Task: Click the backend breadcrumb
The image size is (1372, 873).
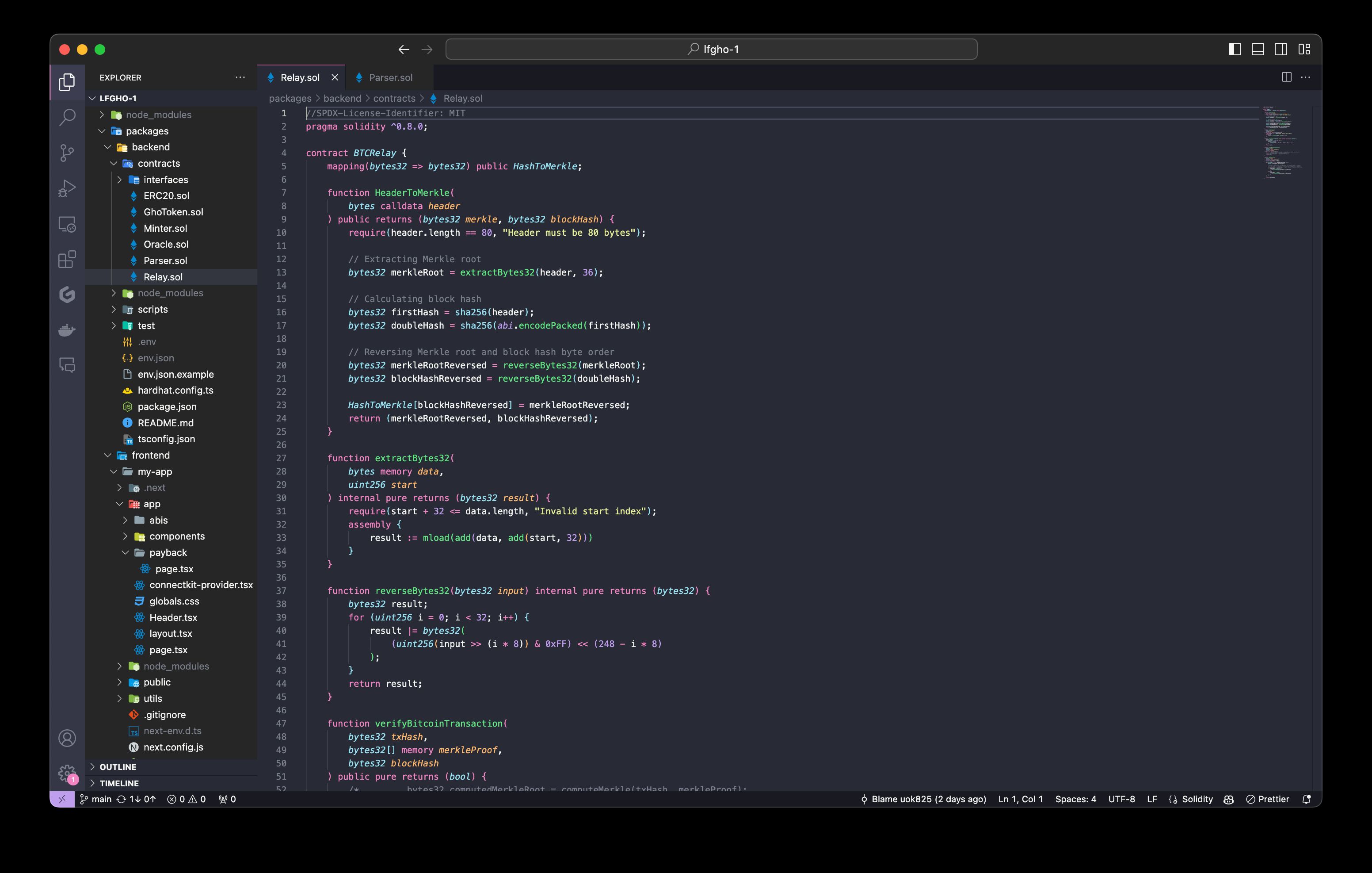Action: coord(342,98)
